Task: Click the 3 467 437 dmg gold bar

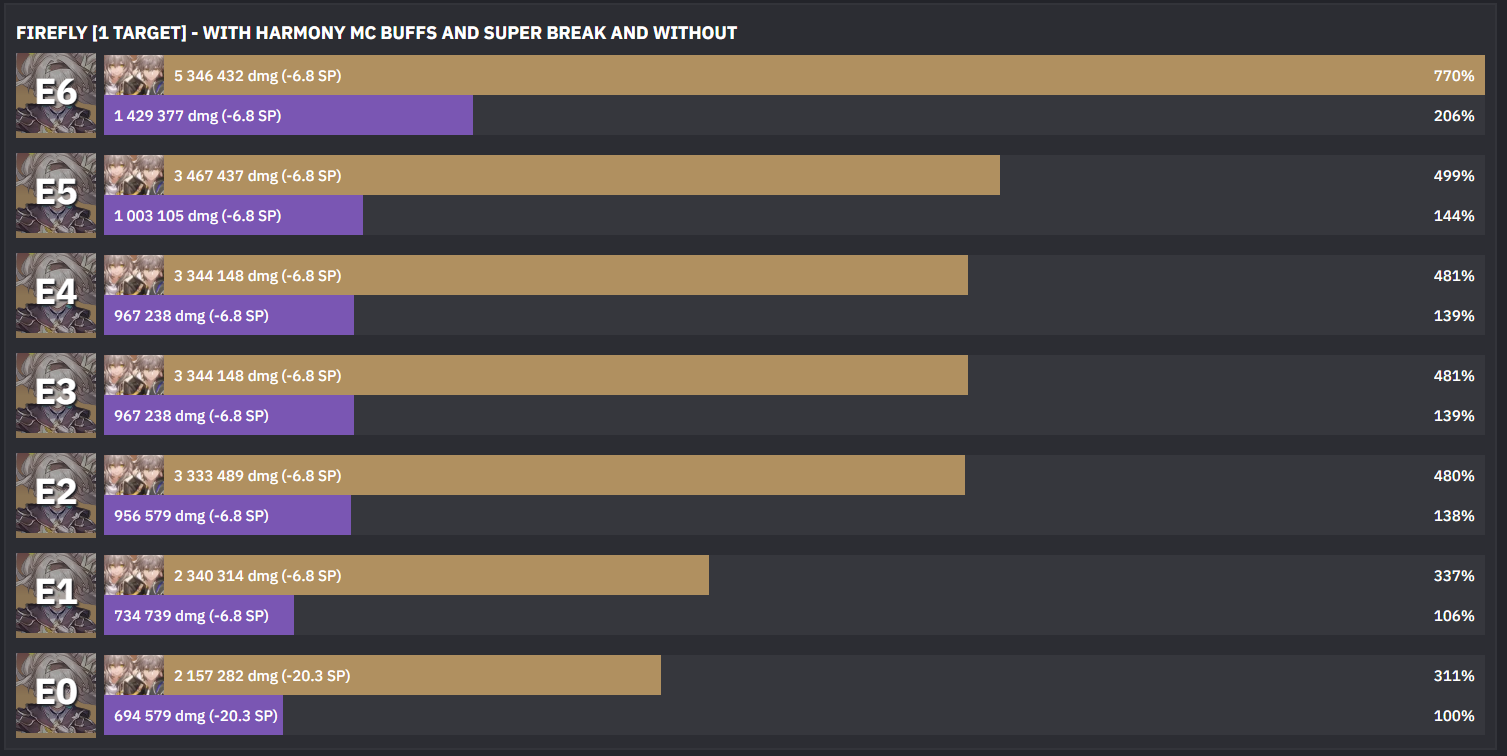Action: [x=580, y=175]
